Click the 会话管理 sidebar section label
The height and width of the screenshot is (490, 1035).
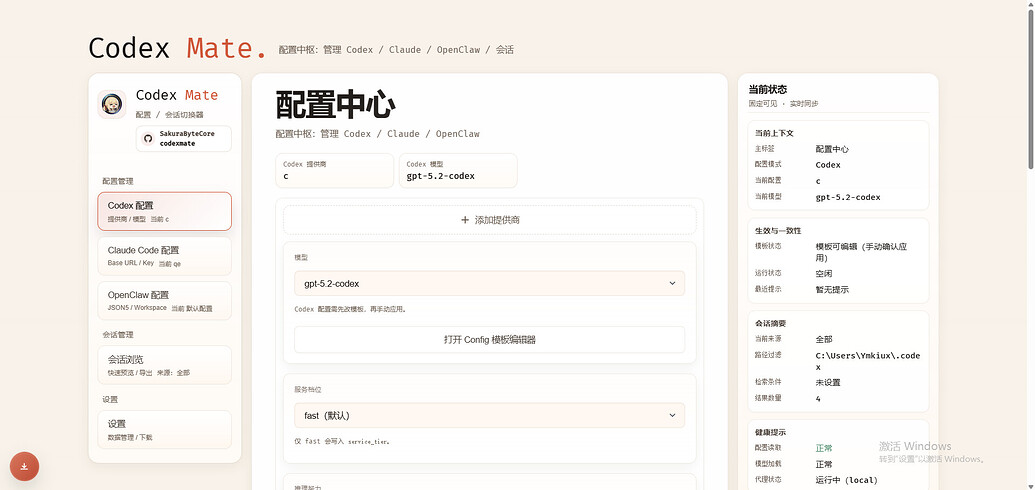coord(117,335)
